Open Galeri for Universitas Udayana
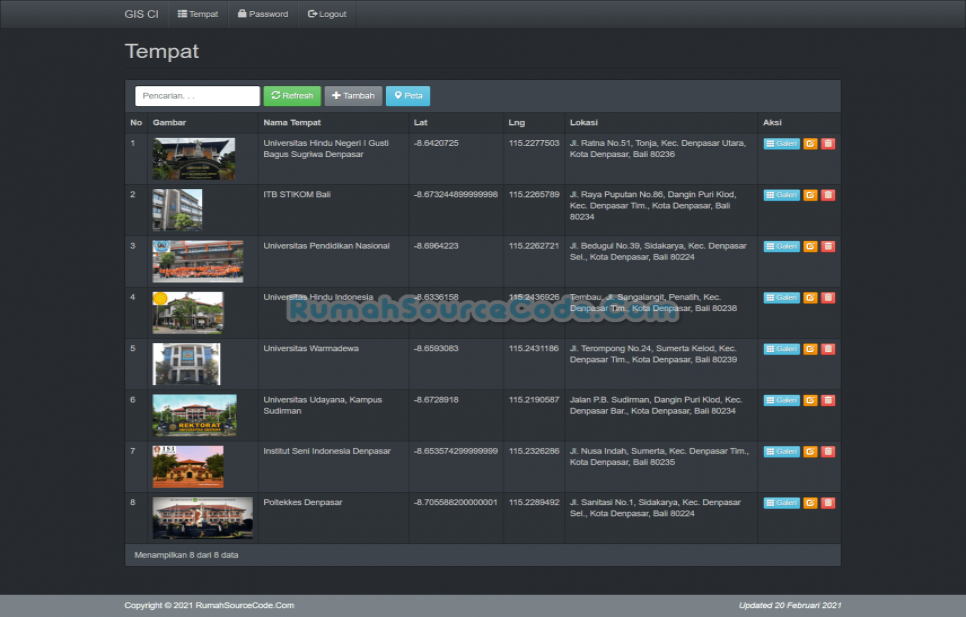 (x=782, y=400)
